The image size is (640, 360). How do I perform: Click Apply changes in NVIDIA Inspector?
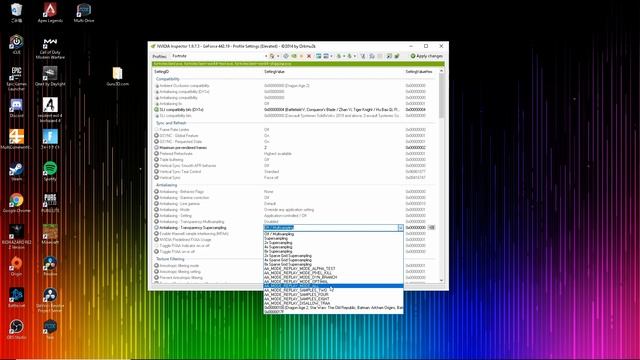pyautogui.click(x=427, y=56)
